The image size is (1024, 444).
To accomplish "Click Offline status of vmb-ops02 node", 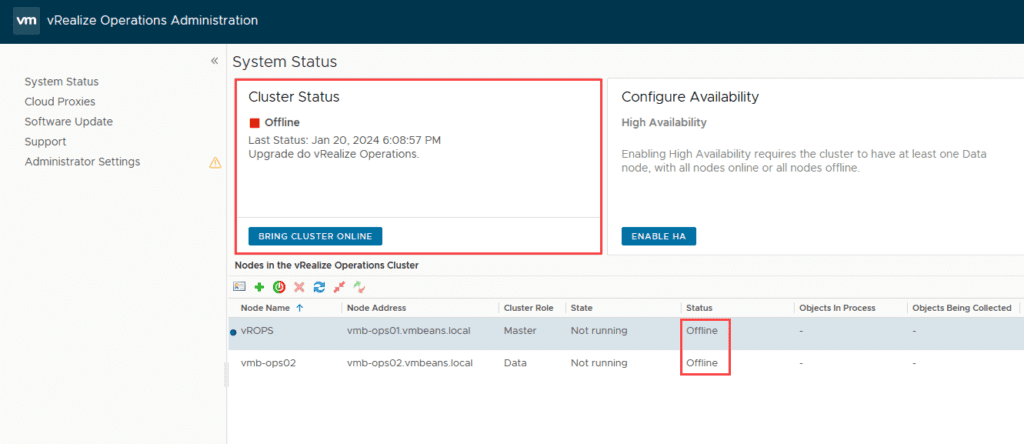I will [701, 363].
